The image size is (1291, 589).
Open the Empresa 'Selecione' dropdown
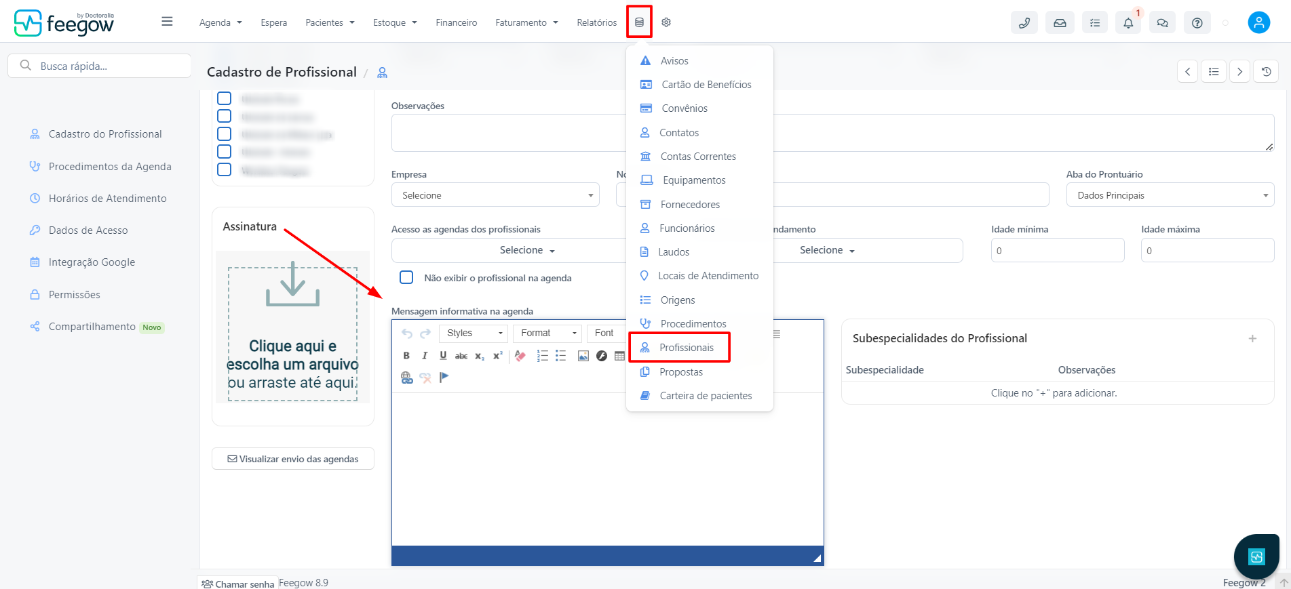[495, 195]
